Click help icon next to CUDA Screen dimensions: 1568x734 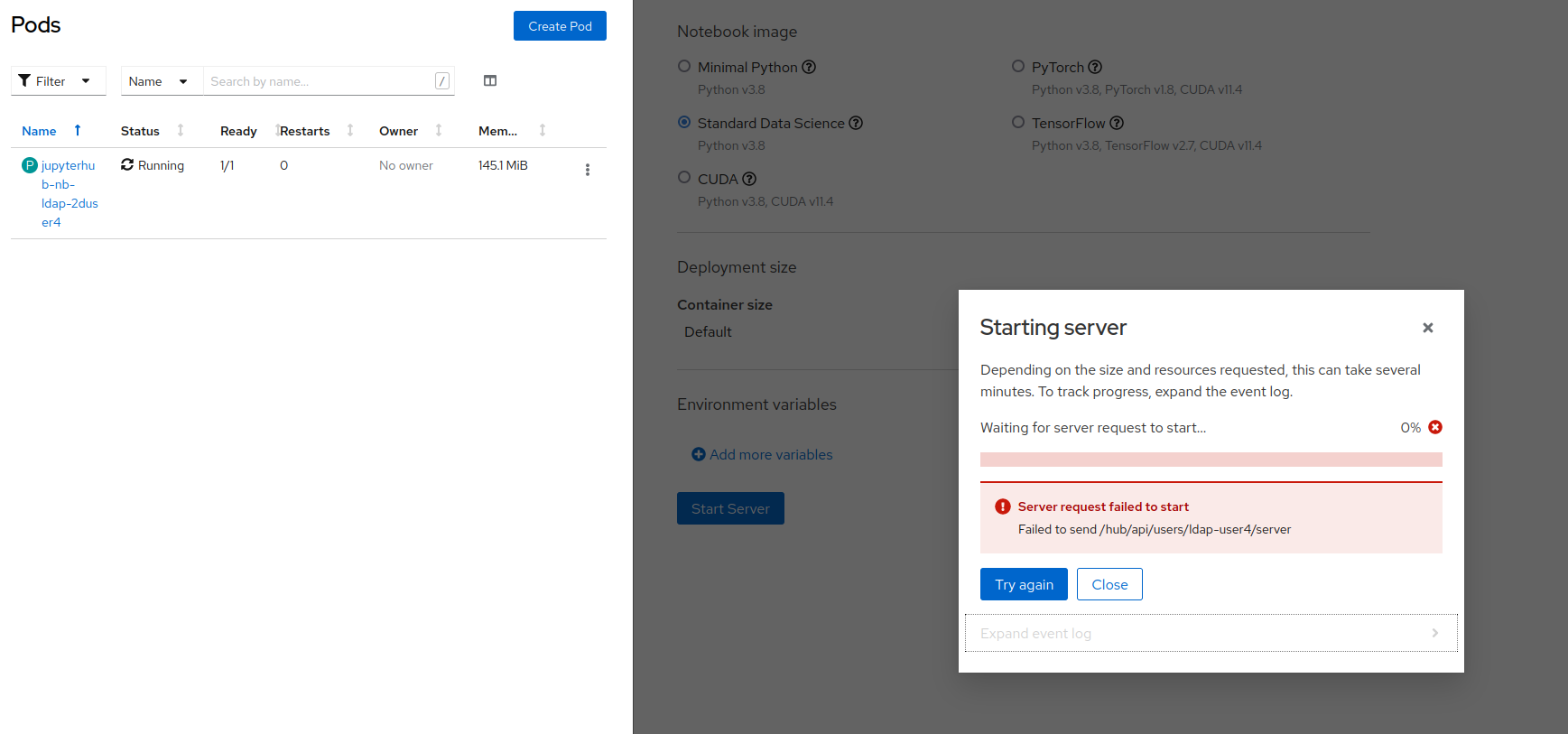point(749,179)
